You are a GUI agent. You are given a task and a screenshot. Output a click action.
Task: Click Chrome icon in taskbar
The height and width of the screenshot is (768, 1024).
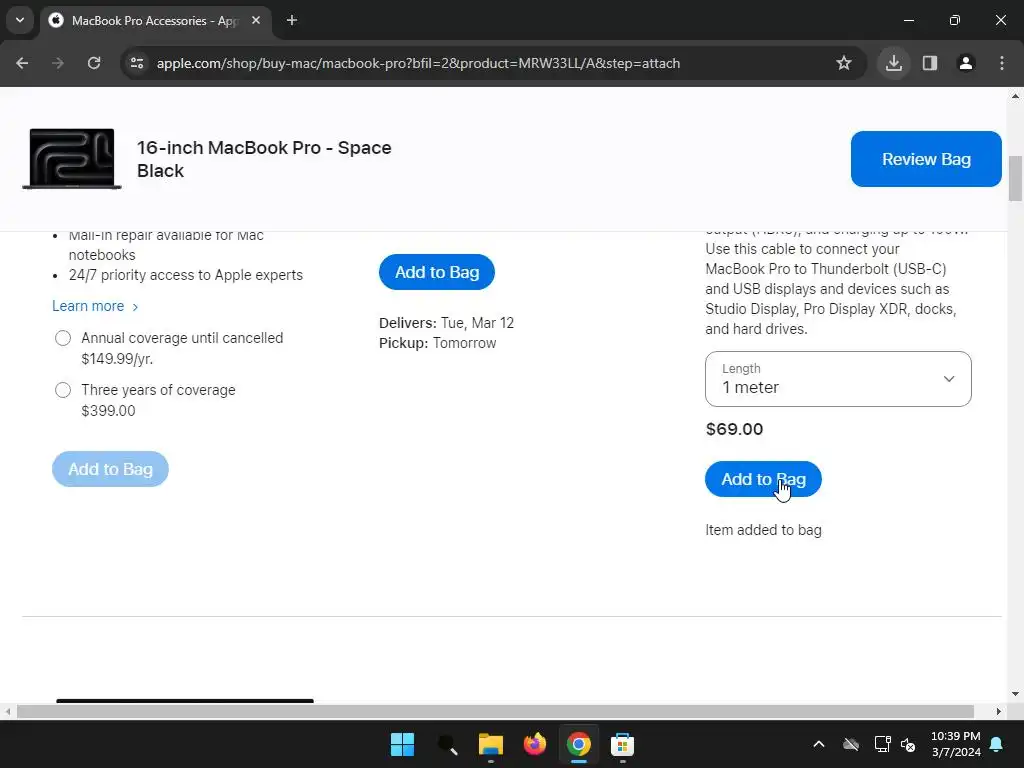coord(579,744)
